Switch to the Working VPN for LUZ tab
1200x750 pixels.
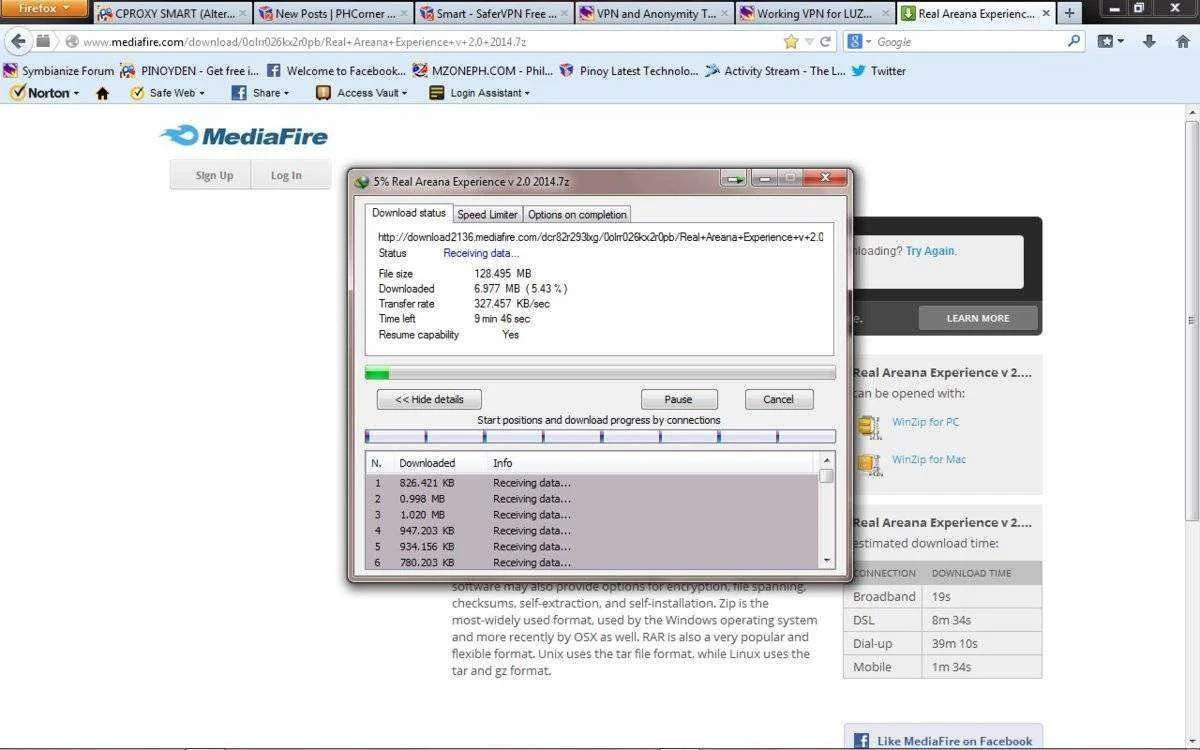pyautogui.click(x=813, y=14)
